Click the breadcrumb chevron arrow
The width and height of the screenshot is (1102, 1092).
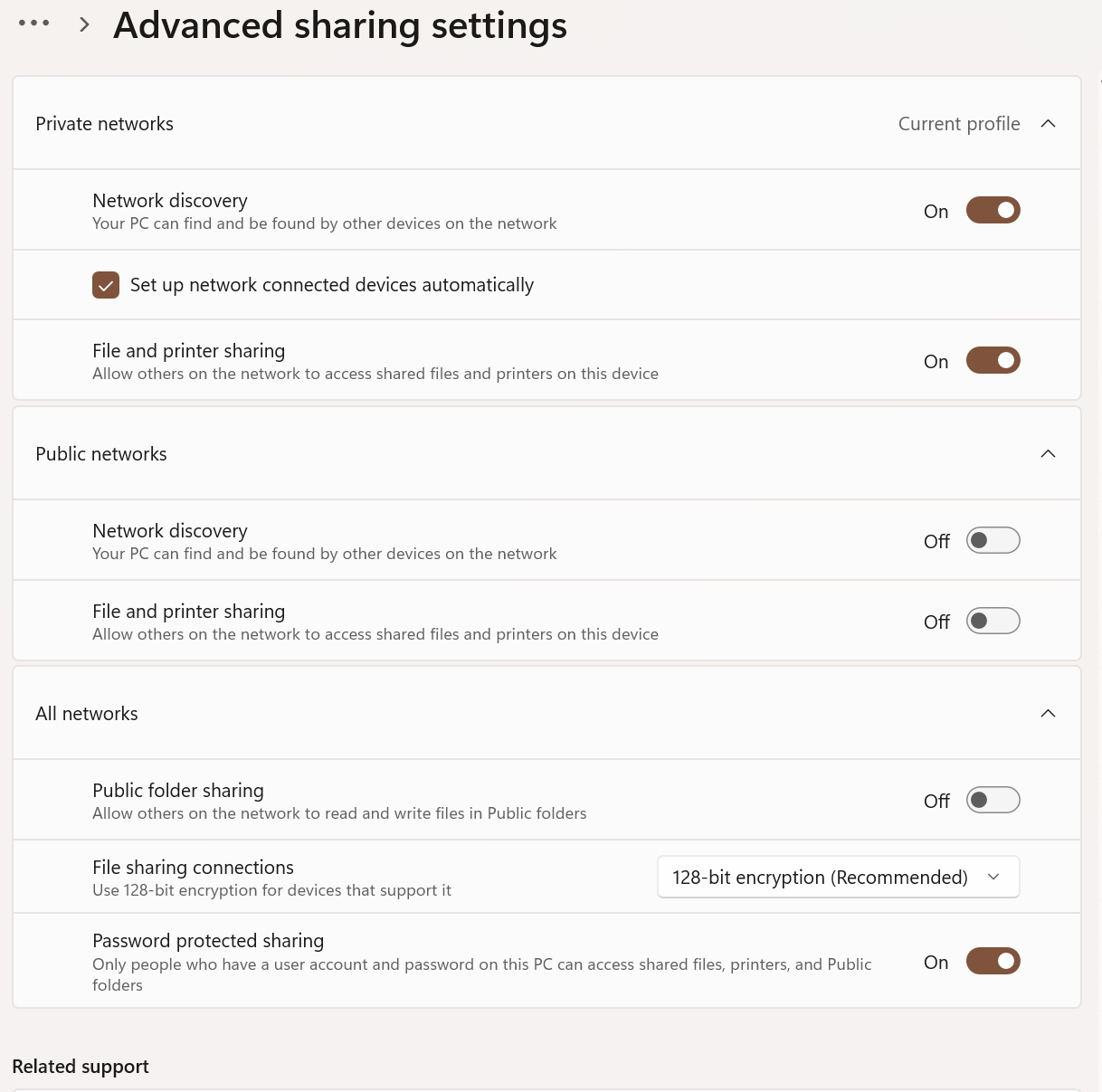(x=85, y=24)
